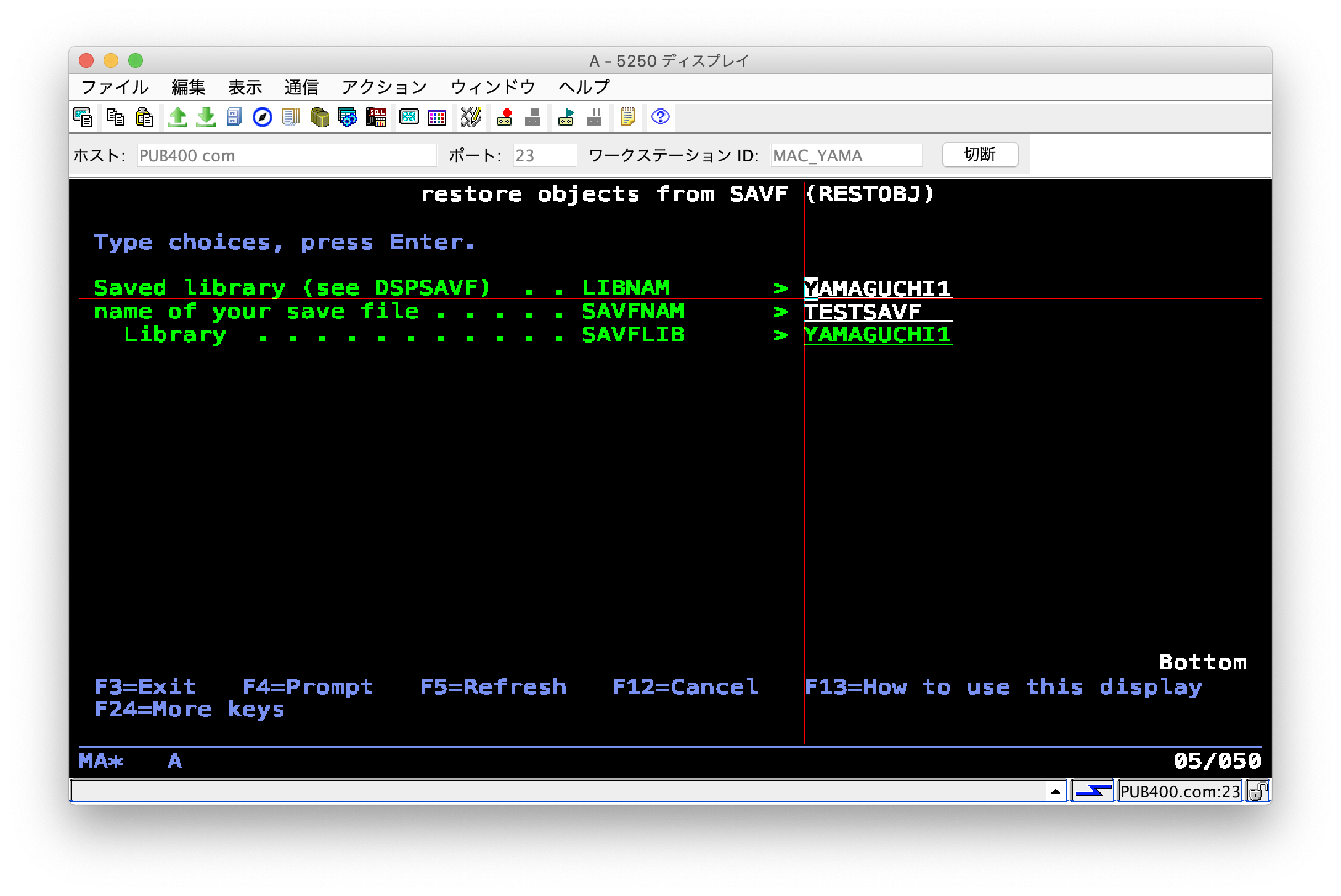Open the アクション menu
1341x896 pixels.
coord(384,87)
